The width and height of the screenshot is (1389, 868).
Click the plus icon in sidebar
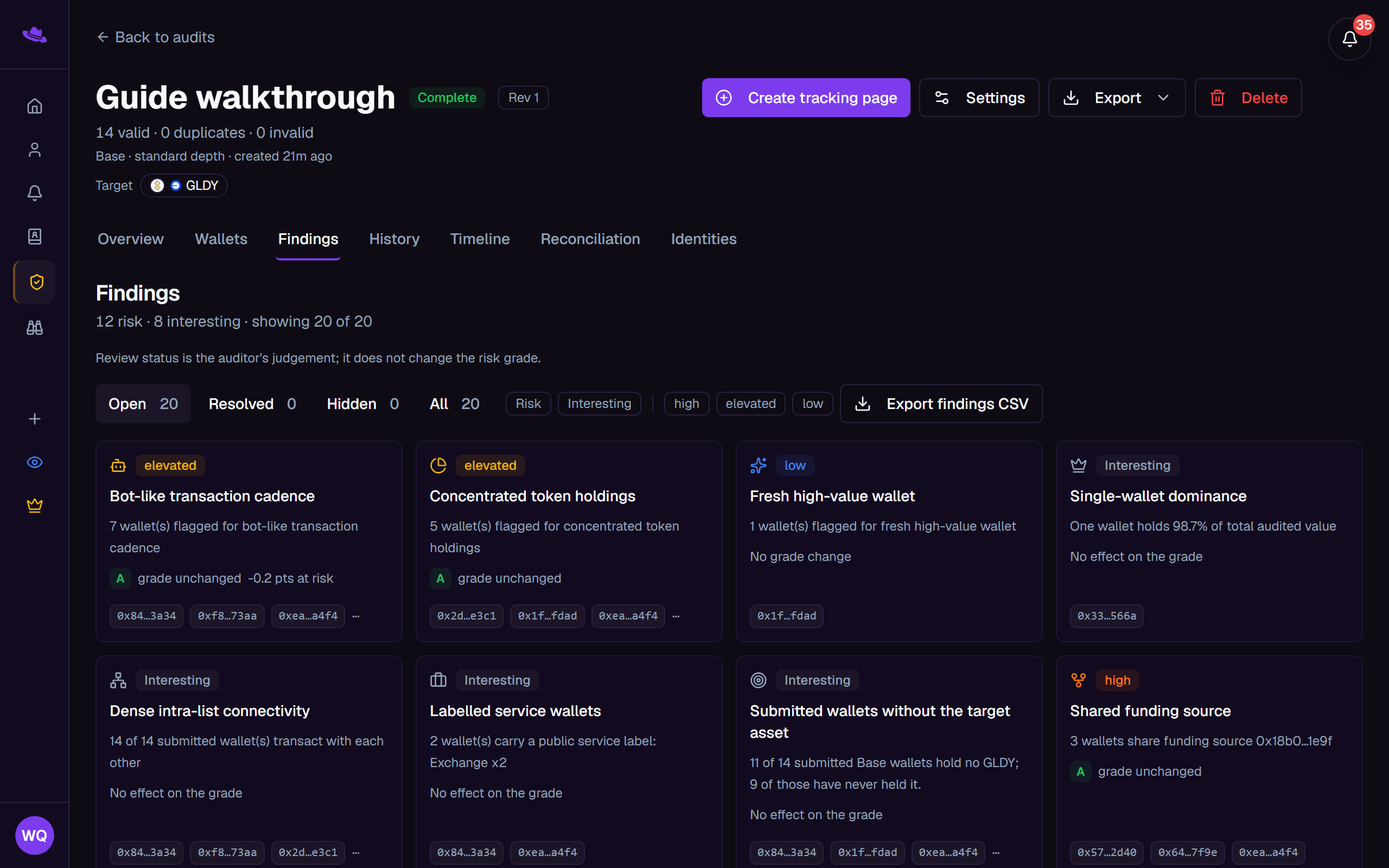coord(34,419)
